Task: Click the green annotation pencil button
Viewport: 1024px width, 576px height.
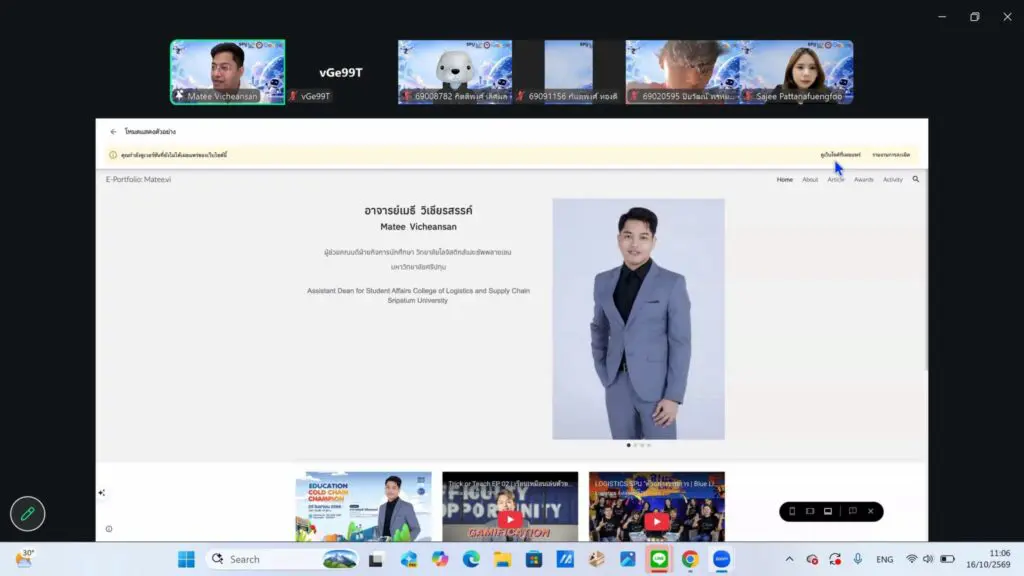Action: (x=27, y=514)
